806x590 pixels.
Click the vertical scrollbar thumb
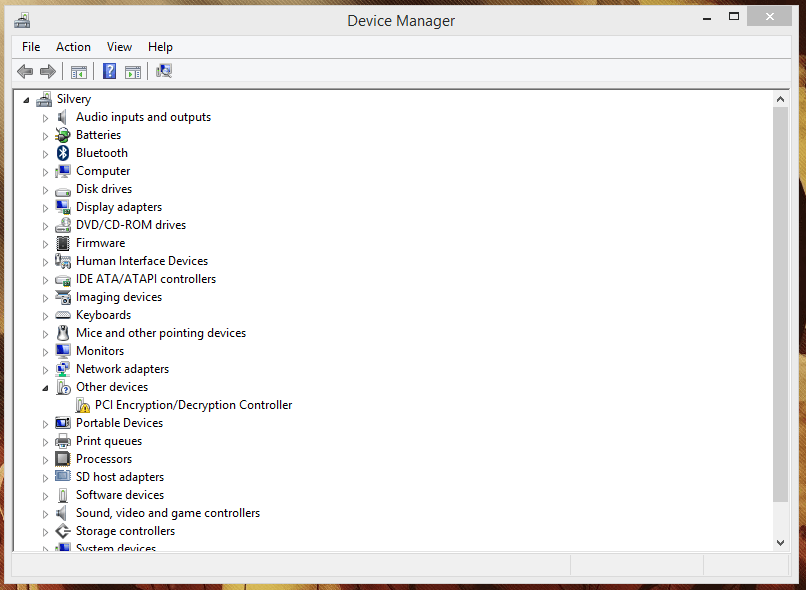[x=780, y=304]
